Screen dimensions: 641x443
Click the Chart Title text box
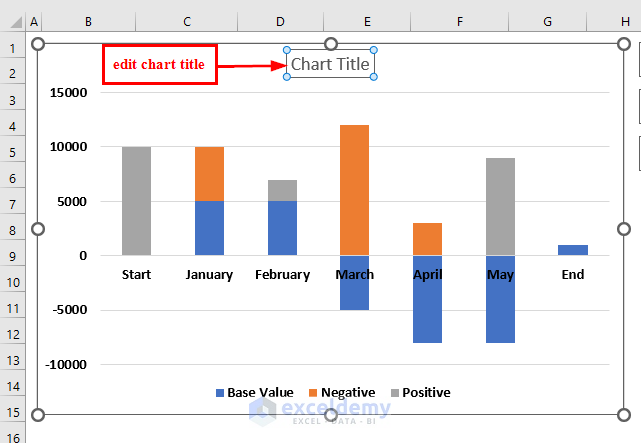pos(330,64)
